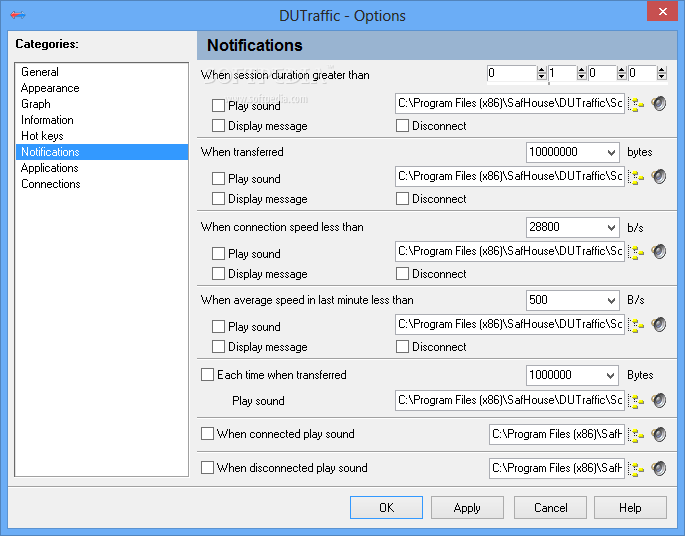Open the 500 B/s dropdown
Screen dimensions: 685x536
(611, 301)
